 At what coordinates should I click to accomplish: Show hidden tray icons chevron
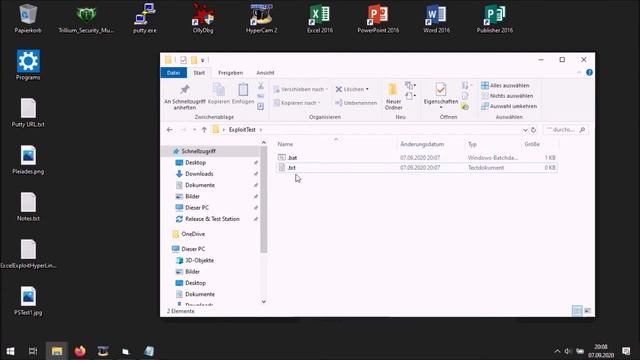pos(557,351)
